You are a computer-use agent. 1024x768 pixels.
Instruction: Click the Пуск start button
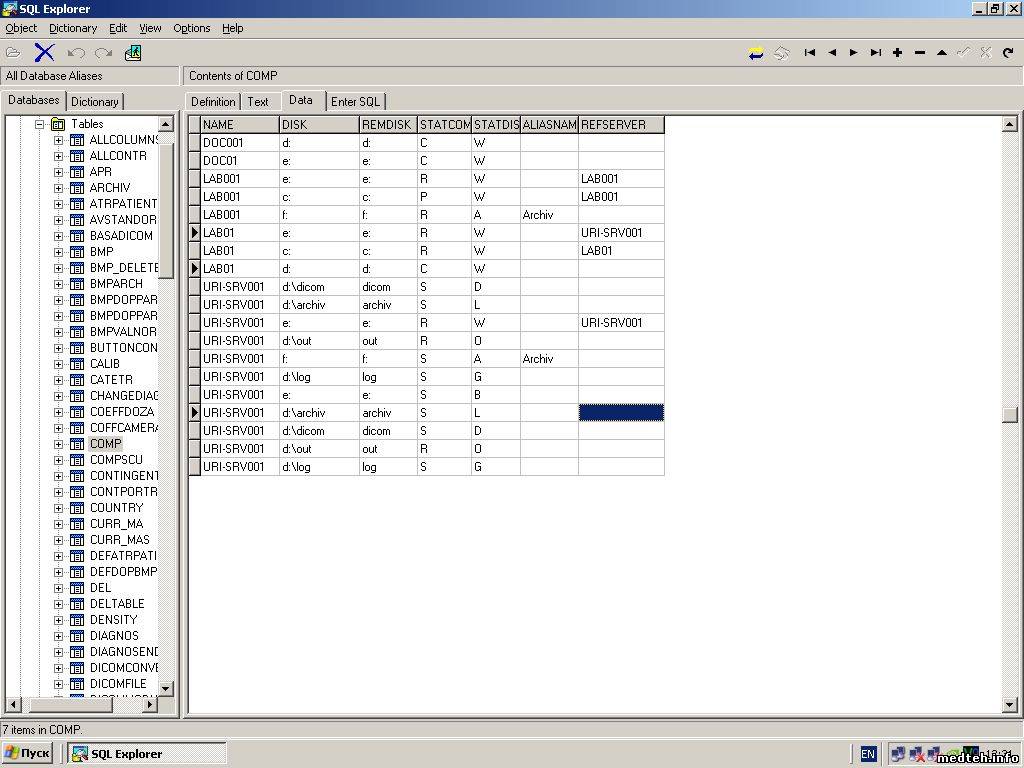[x=28, y=753]
